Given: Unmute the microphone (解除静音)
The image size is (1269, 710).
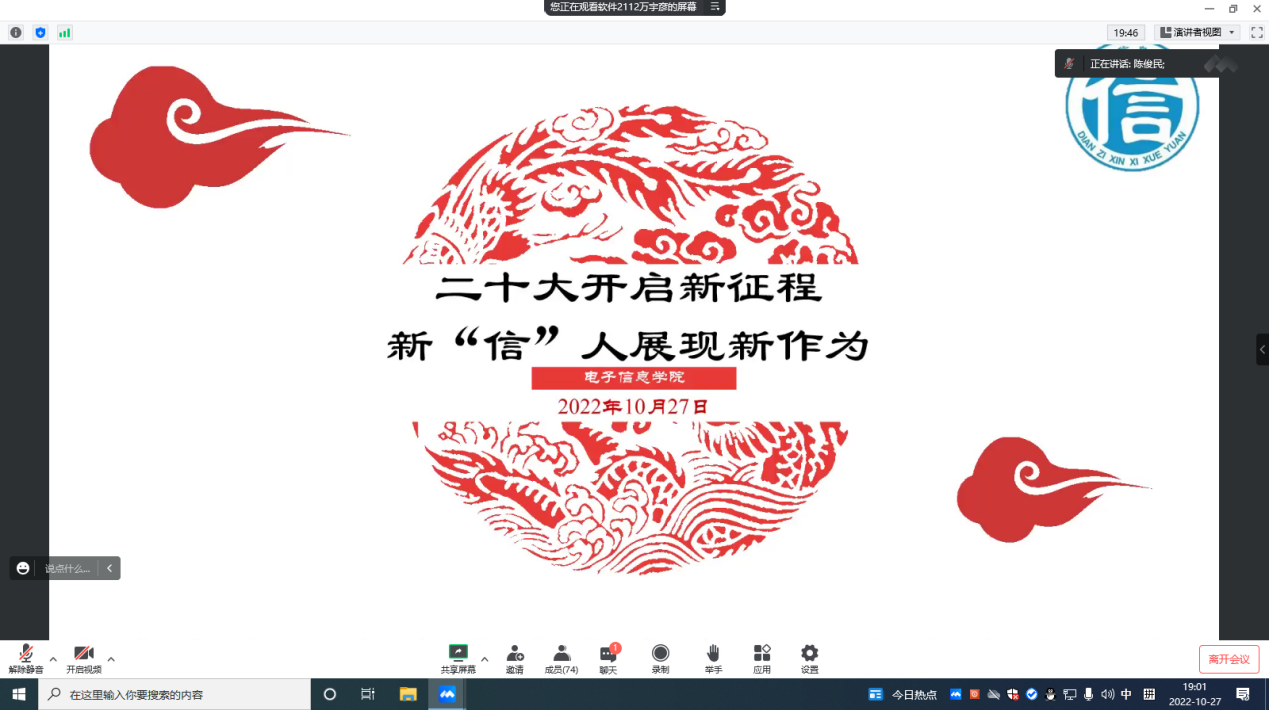Looking at the screenshot, I should coord(26,654).
